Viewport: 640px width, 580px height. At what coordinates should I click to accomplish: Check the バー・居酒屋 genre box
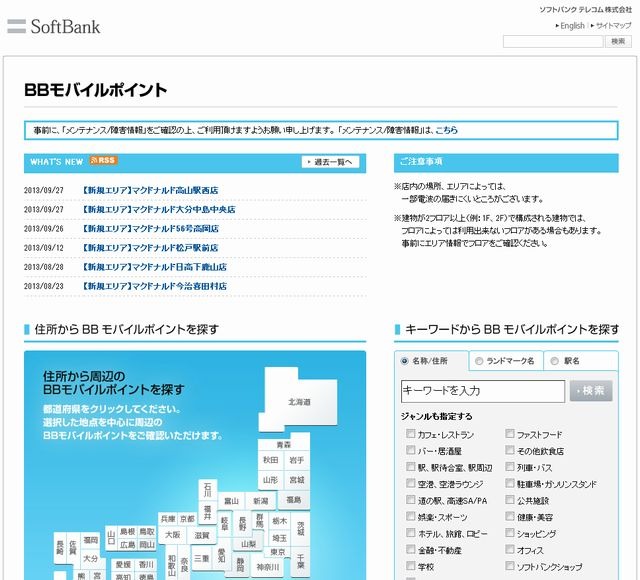tap(411, 450)
